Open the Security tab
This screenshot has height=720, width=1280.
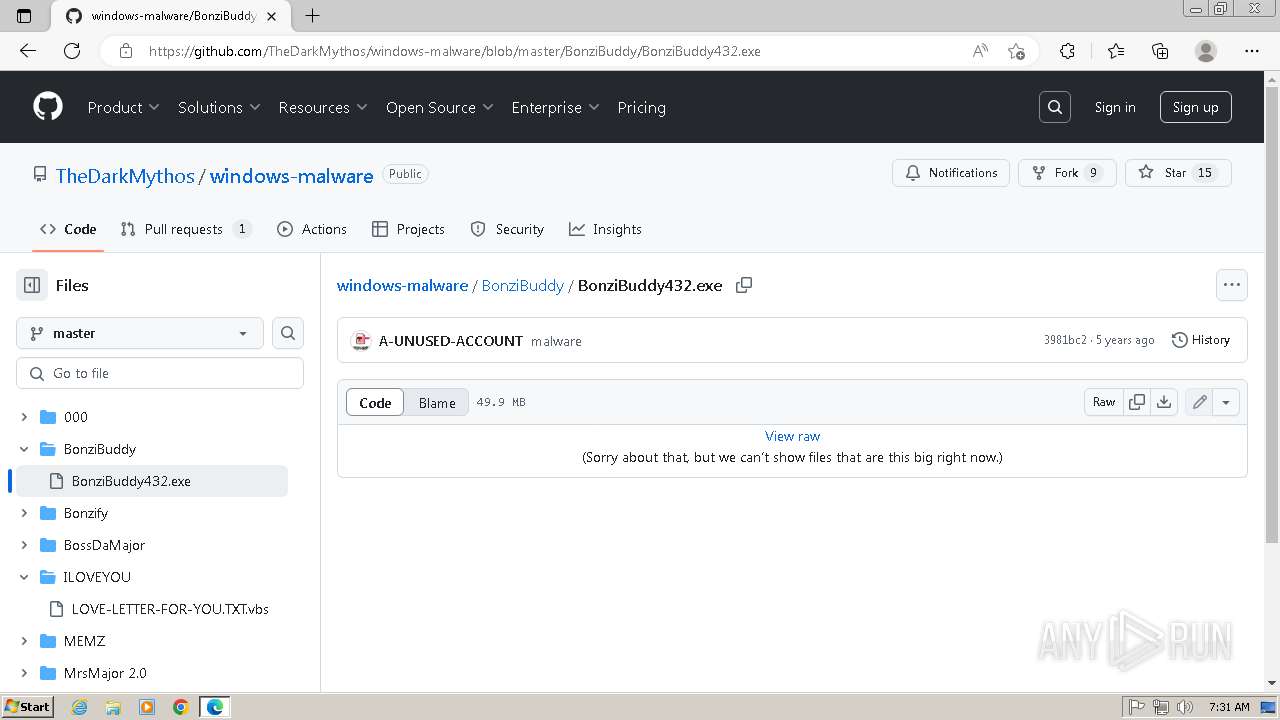(x=507, y=229)
